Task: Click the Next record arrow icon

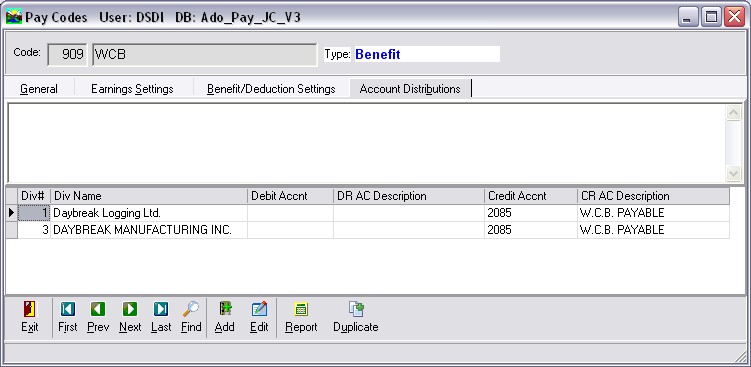Action: coord(130,309)
